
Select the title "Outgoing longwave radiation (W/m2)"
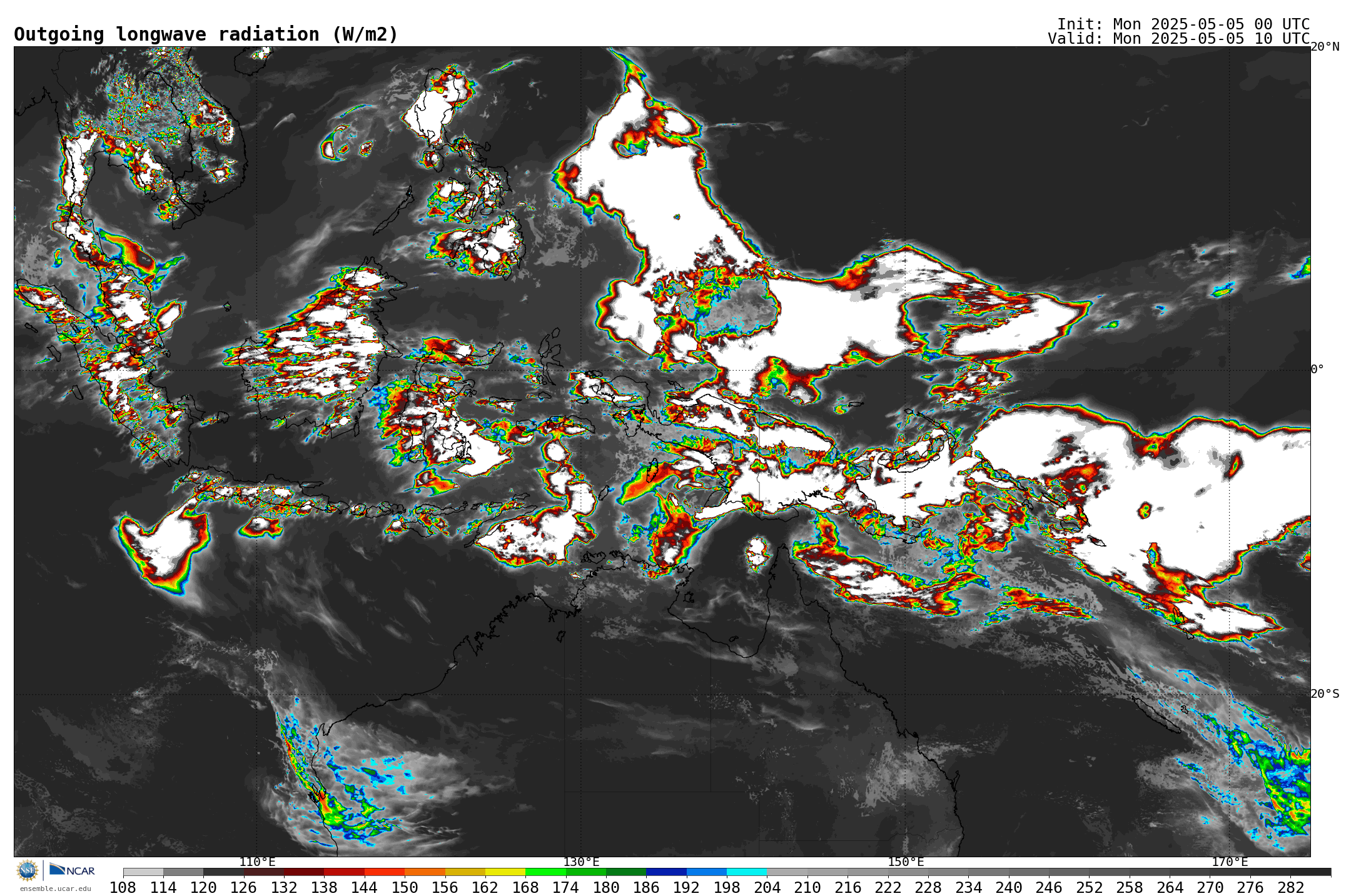pos(206,34)
